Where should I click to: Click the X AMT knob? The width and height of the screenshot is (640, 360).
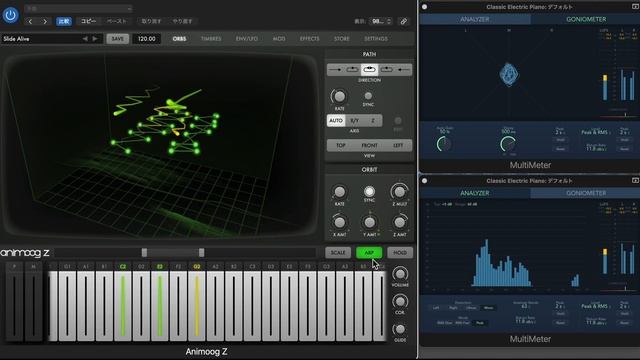click(x=339, y=222)
